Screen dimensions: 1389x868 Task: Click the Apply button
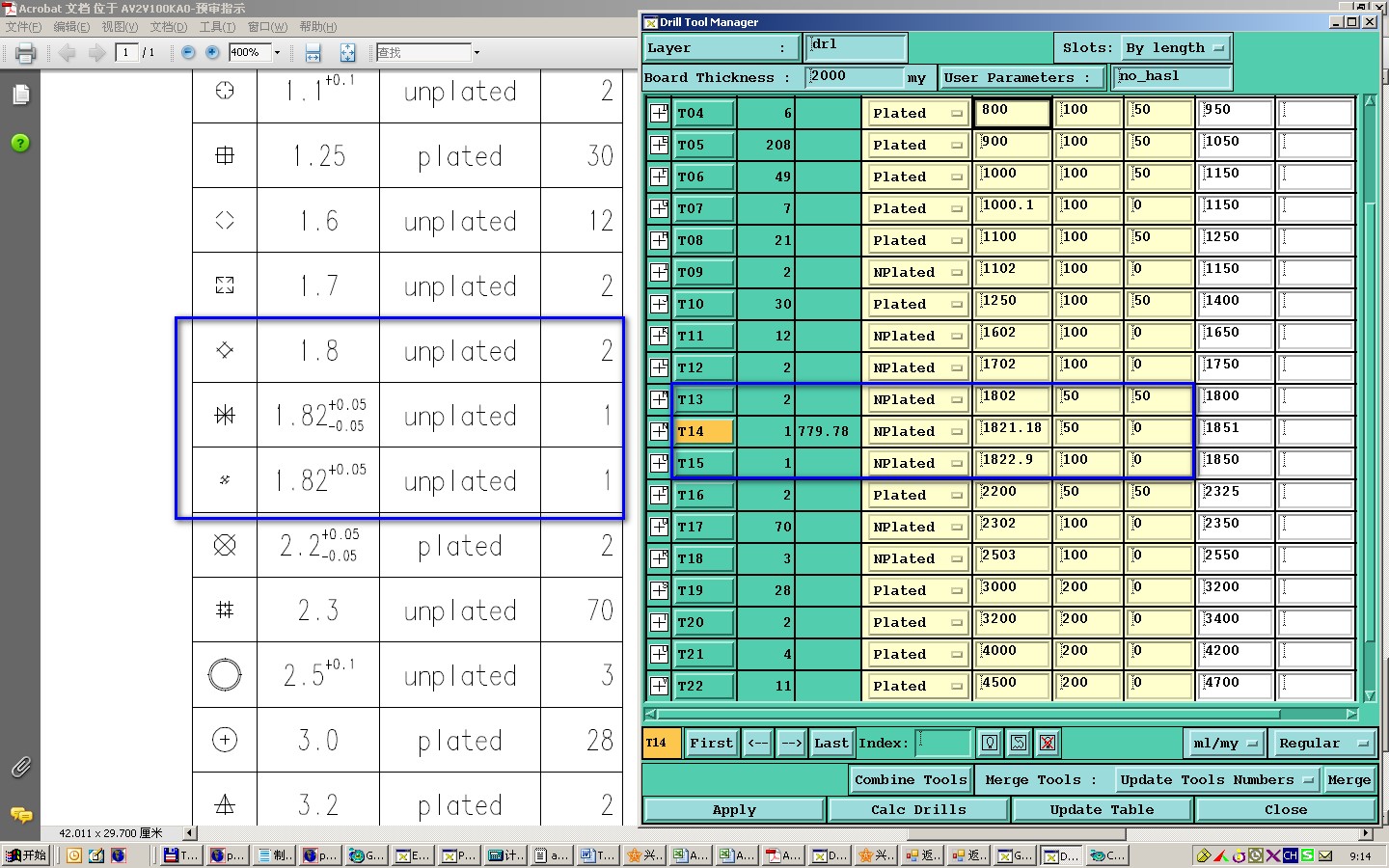click(734, 810)
